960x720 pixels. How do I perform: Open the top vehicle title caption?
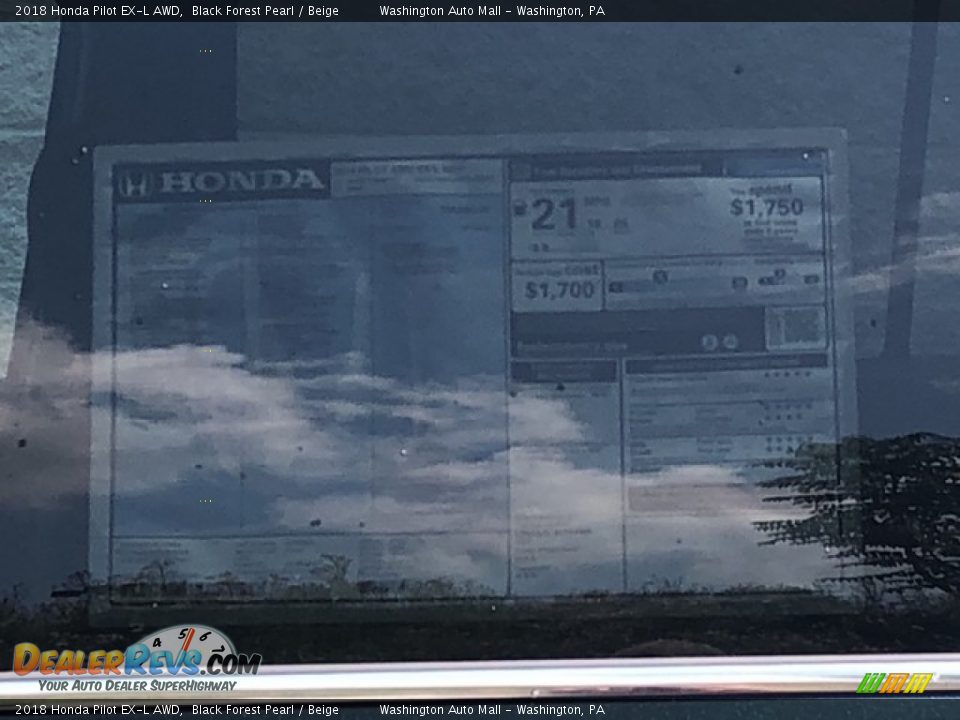(x=177, y=11)
